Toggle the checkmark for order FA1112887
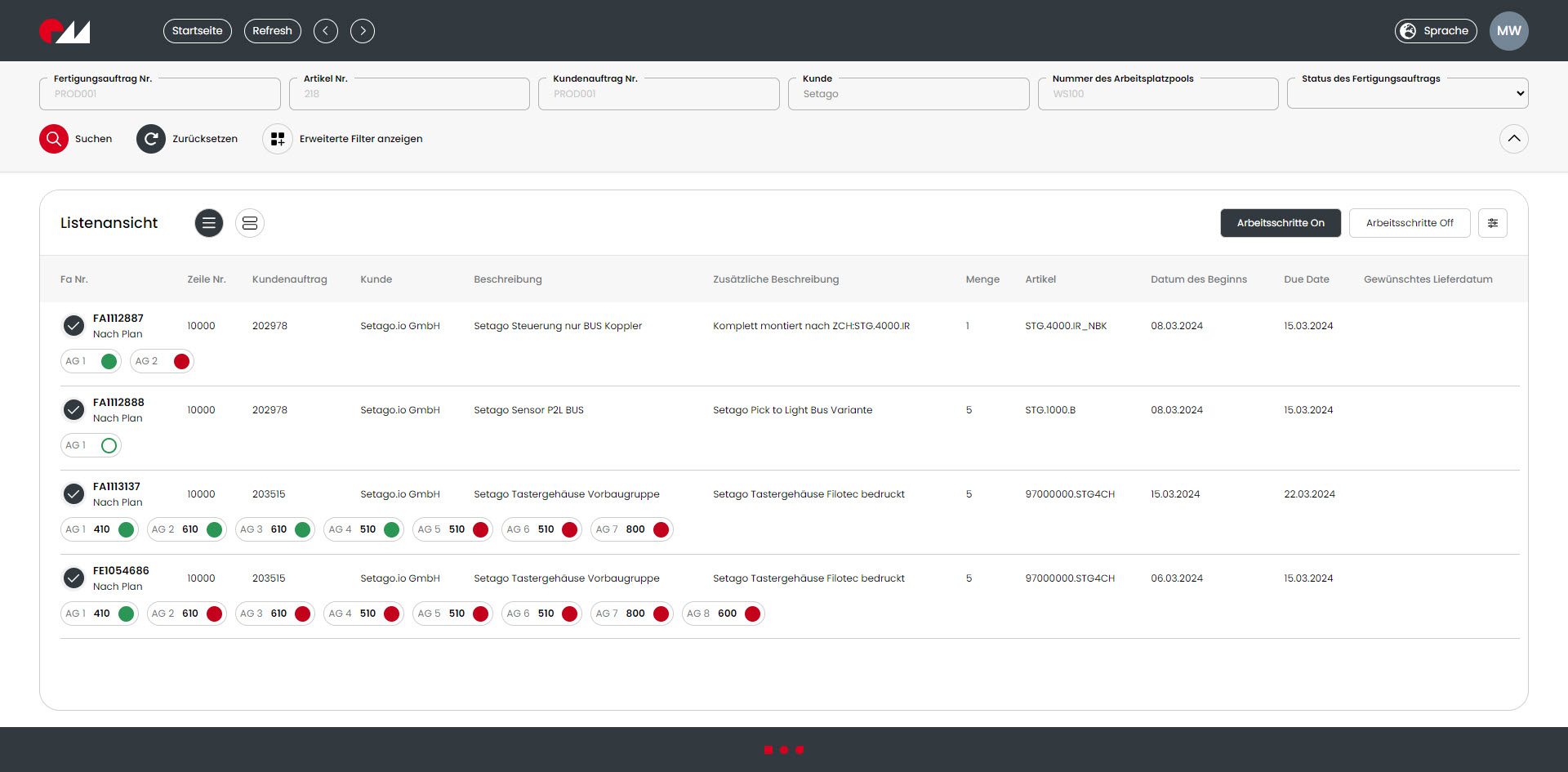 73,326
